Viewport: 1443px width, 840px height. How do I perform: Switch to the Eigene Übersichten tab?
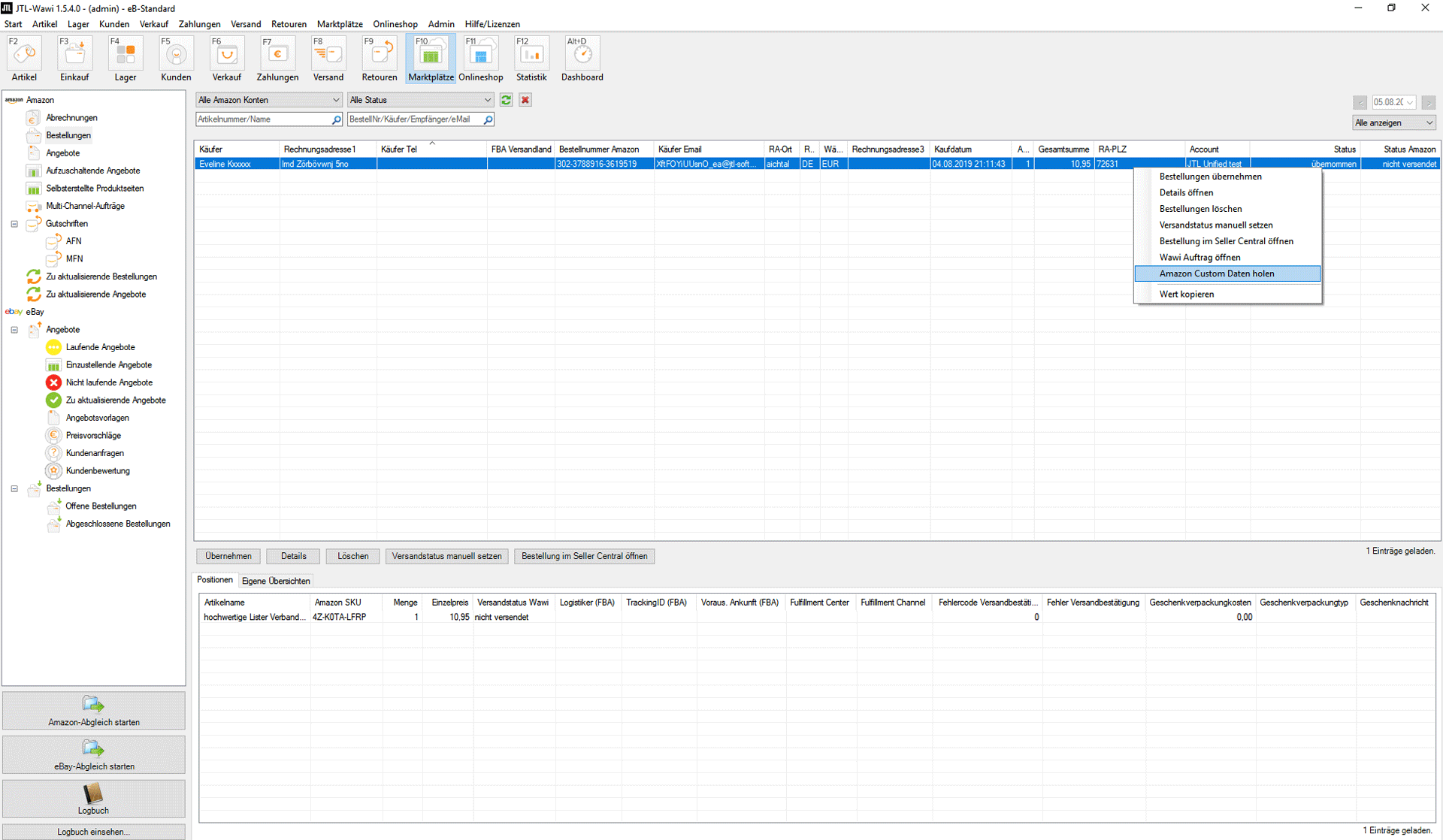pos(276,581)
